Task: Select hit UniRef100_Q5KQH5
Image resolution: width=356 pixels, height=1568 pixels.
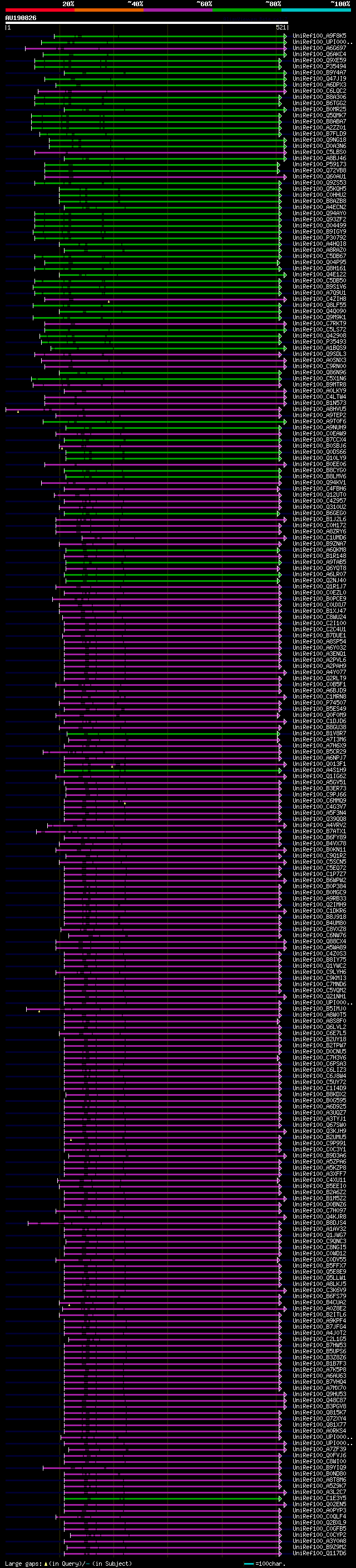Action: coord(319,189)
